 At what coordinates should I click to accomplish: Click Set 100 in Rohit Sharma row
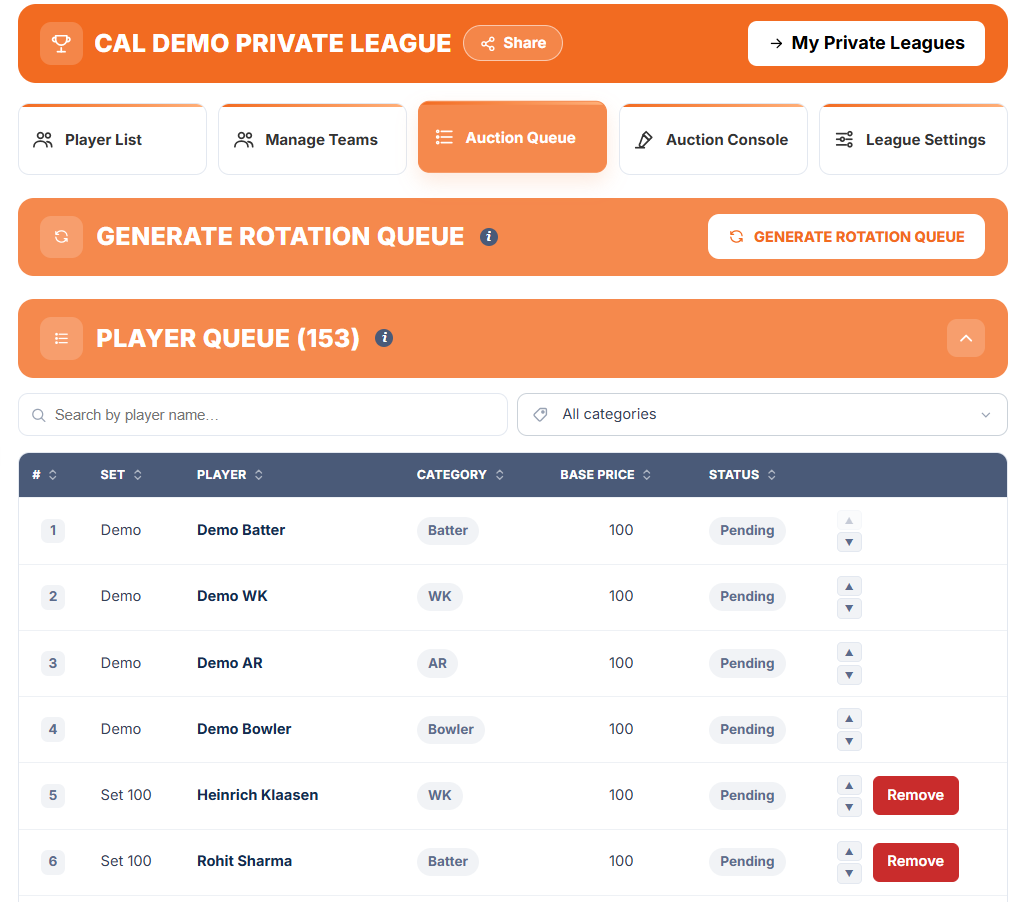click(126, 861)
